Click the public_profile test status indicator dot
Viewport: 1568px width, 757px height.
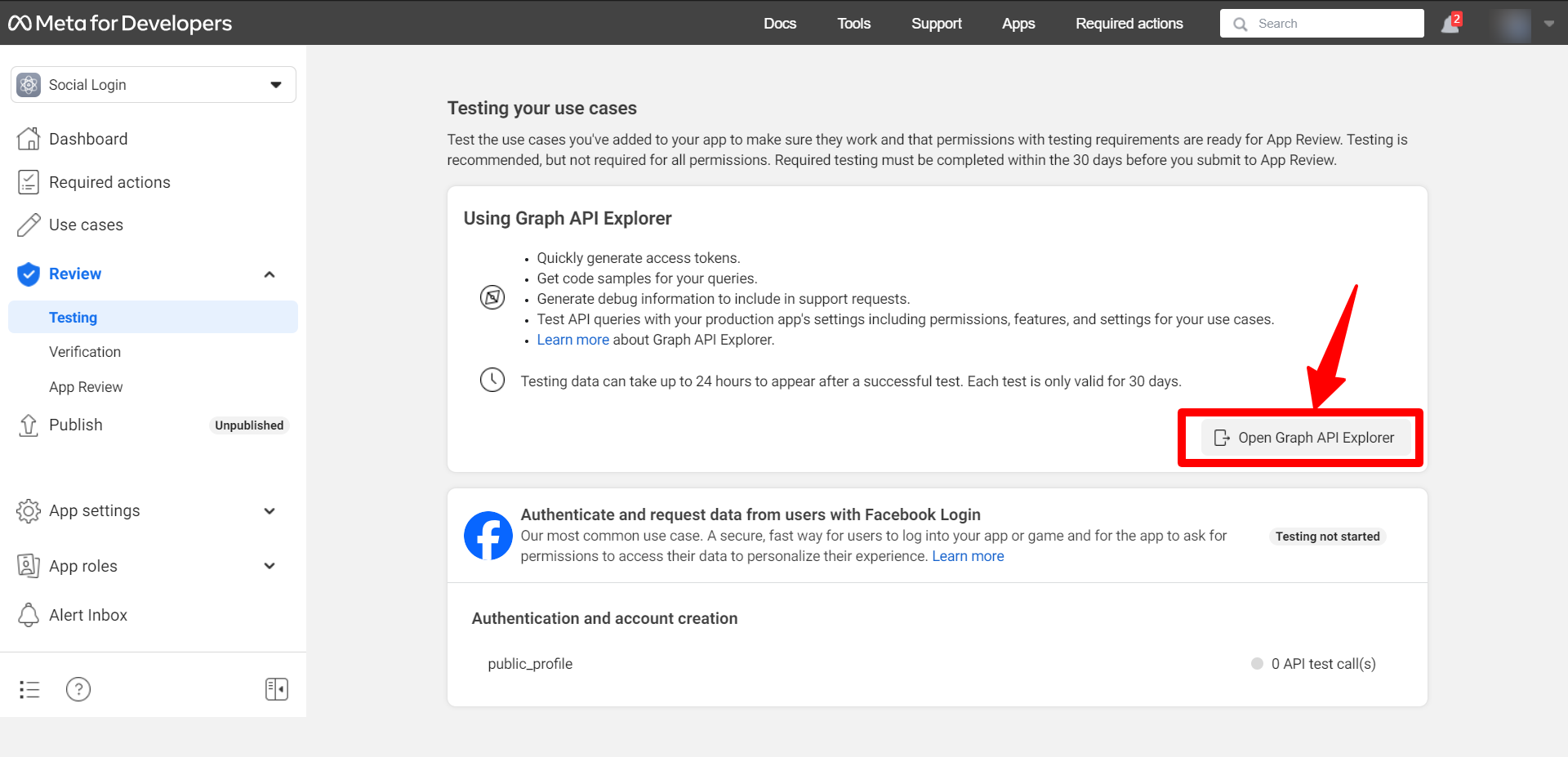(x=1256, y=663)
